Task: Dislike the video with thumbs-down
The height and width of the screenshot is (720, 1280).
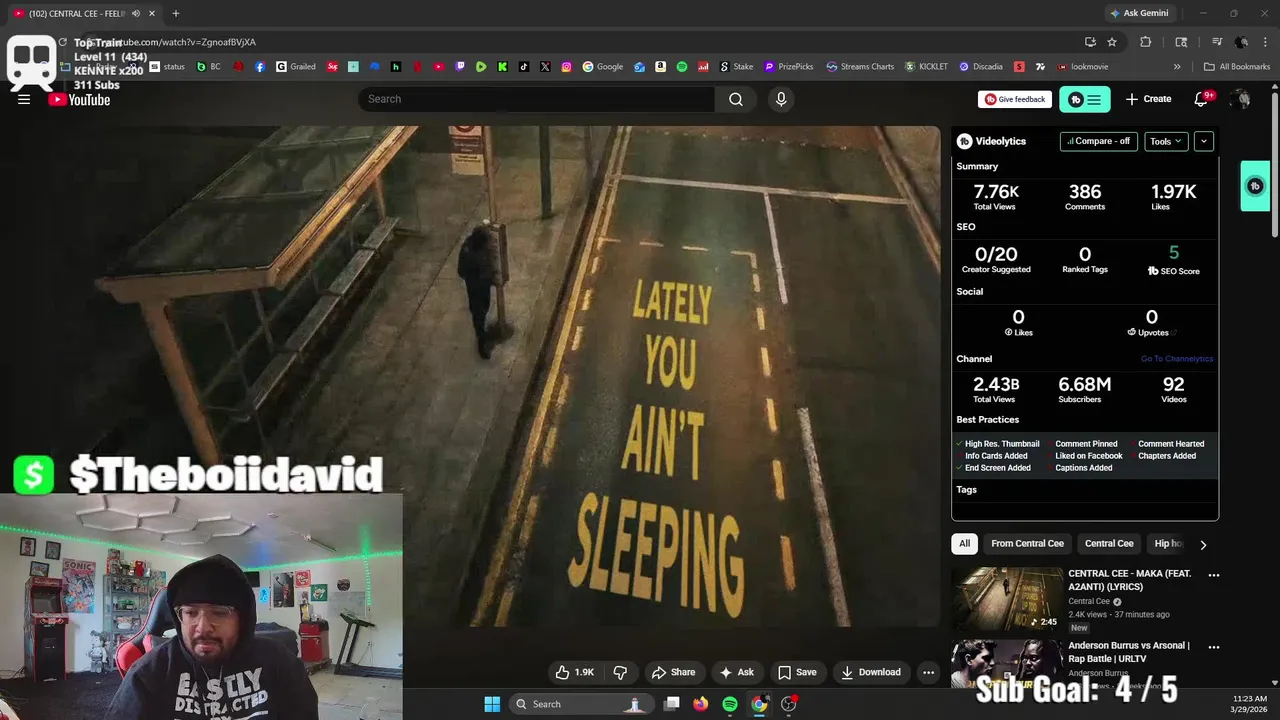Action: 620,672
